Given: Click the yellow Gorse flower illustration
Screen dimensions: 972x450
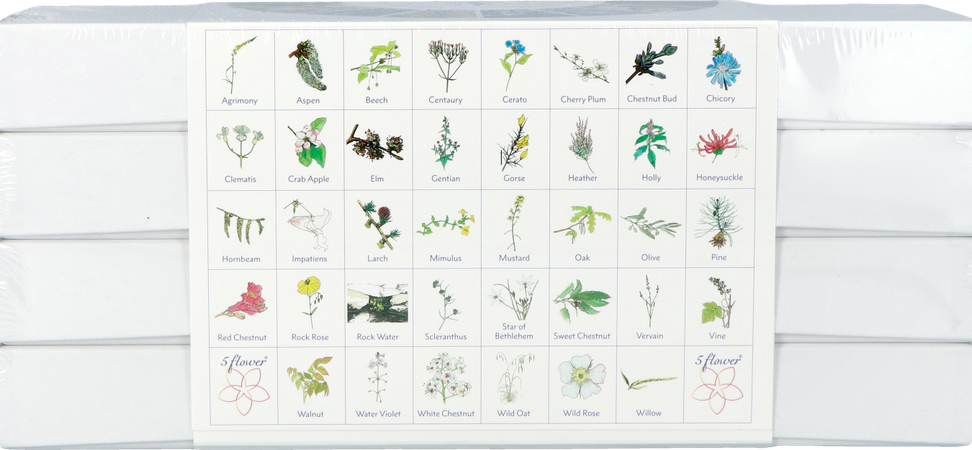Looking at the screenshot, I should [x=514, y=143].
